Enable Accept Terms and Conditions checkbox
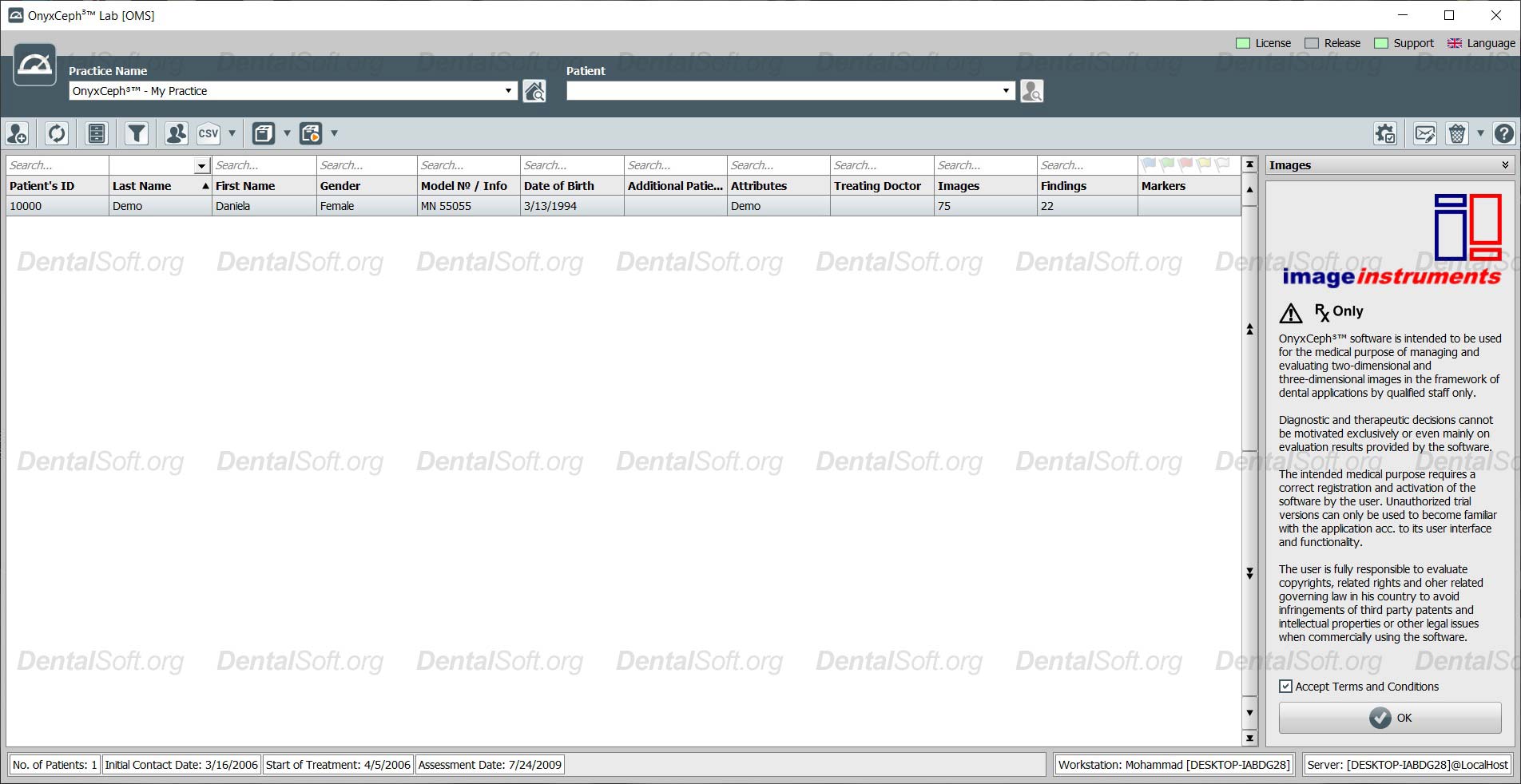Viewport: 1521px width, 784px height. (x=1285, y=687)
